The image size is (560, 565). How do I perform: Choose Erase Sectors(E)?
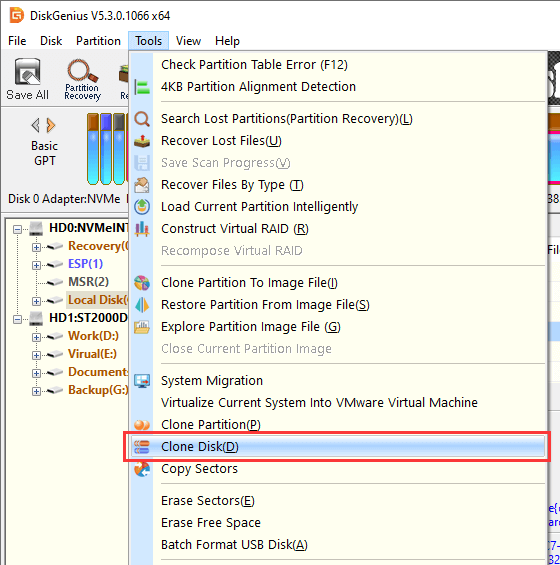pos(338,501)
